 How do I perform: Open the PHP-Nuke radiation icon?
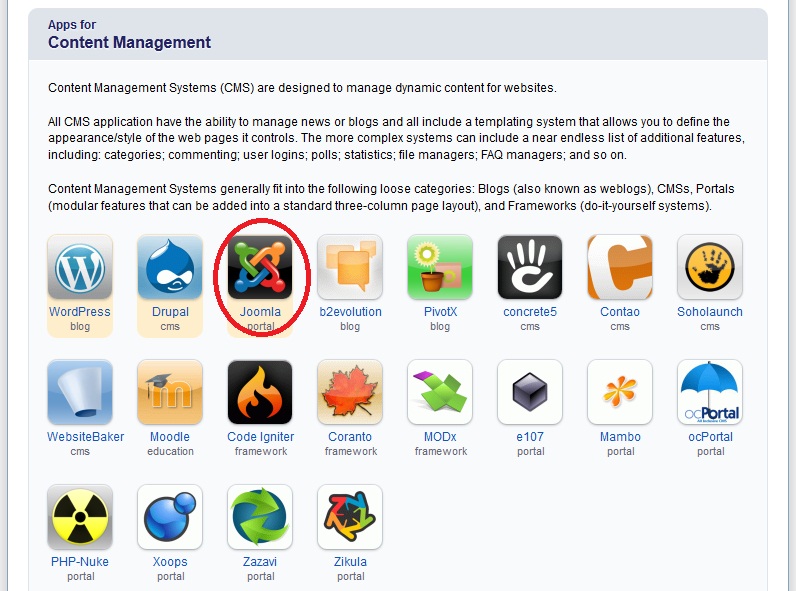pos(80,517)
